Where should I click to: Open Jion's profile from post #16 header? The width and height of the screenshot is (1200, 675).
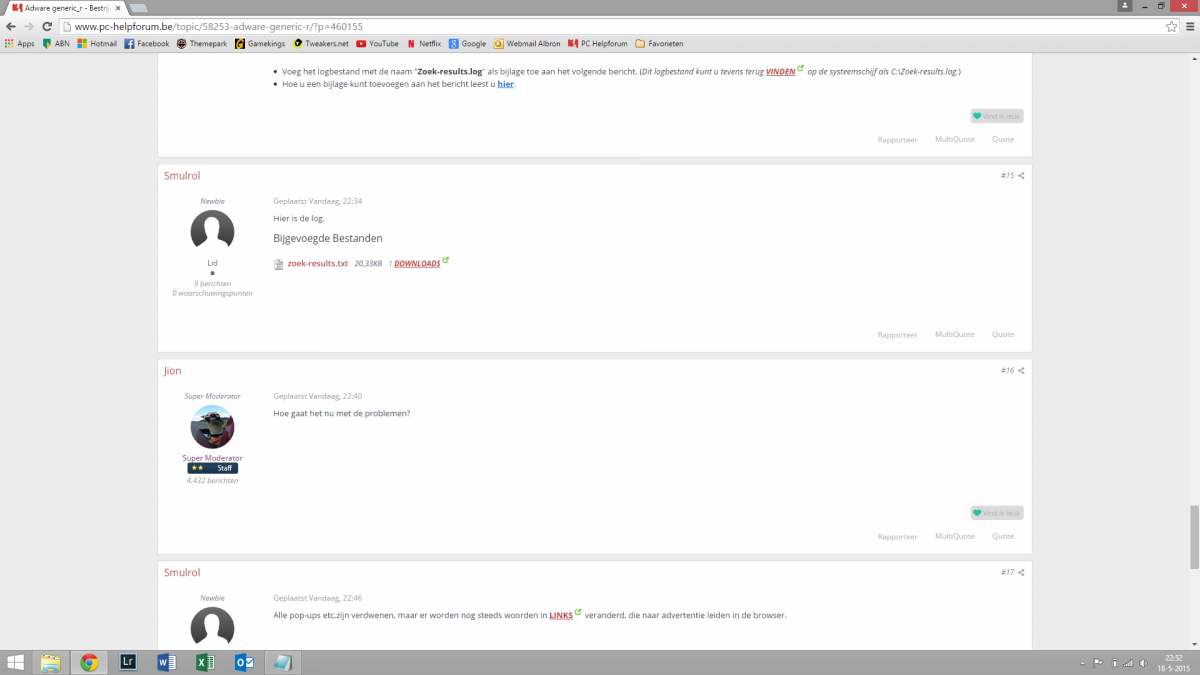coord(173,371)
